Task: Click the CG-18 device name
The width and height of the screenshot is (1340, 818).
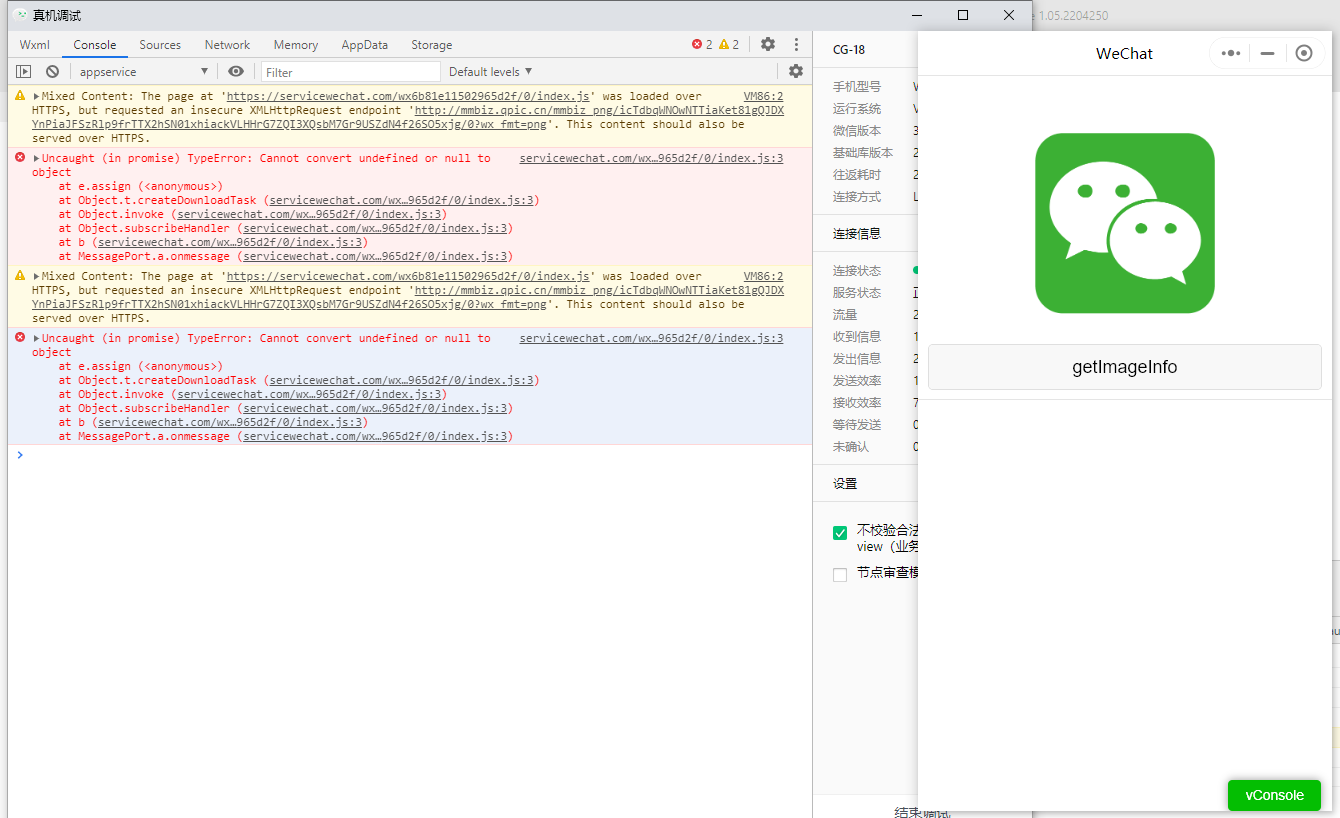Action: pyautogui.click(x=849, y=50)
